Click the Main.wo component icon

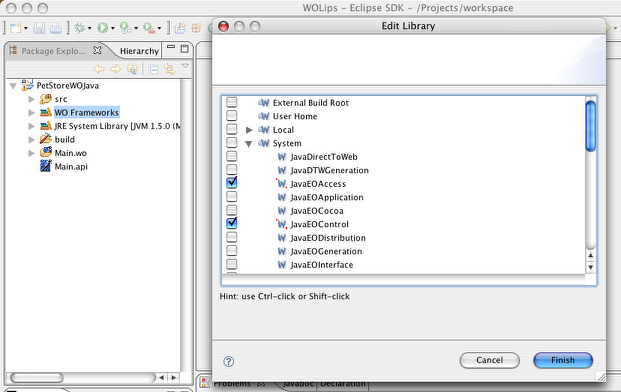46,152
